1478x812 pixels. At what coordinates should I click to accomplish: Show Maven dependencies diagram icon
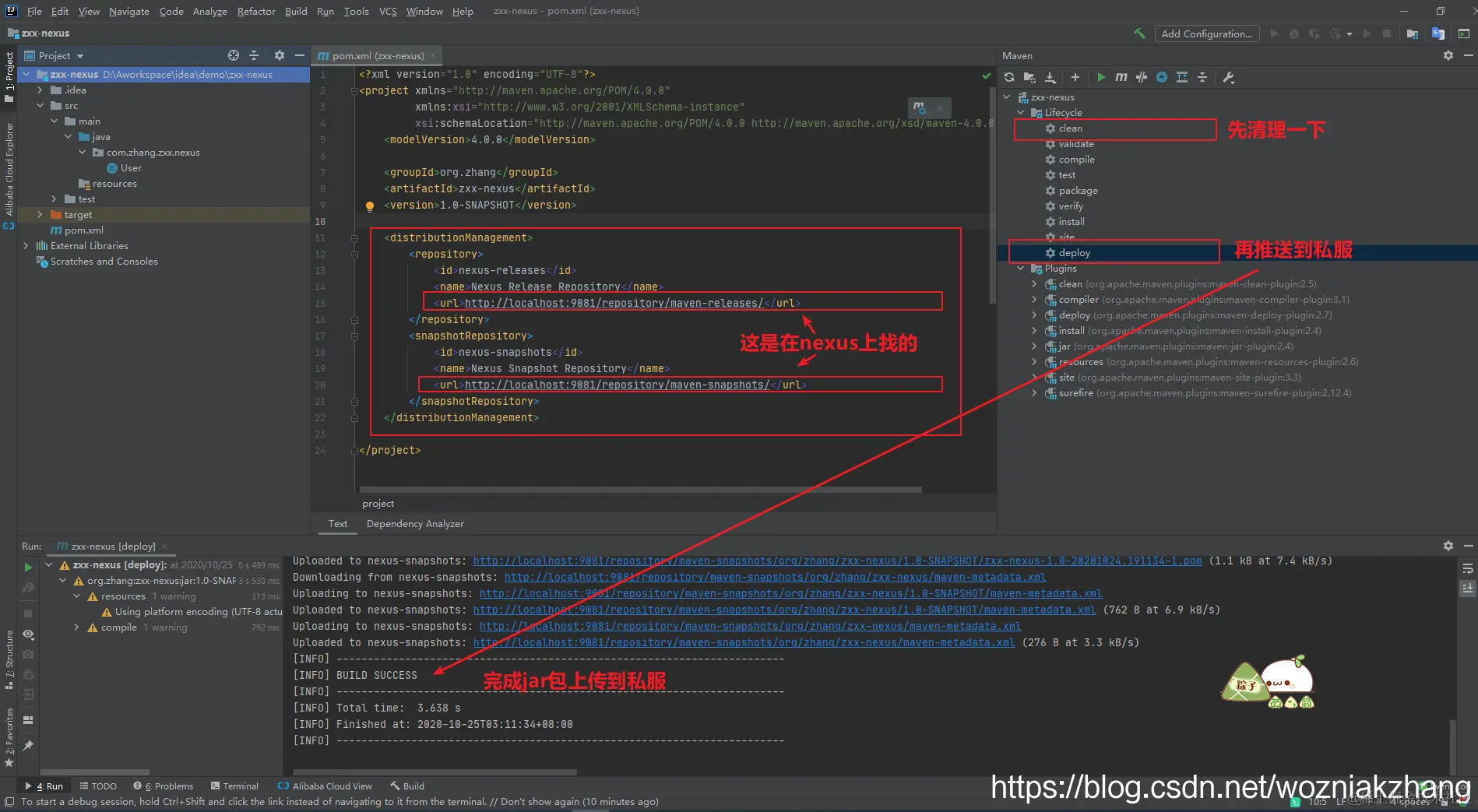click(x=1182, y=77)
